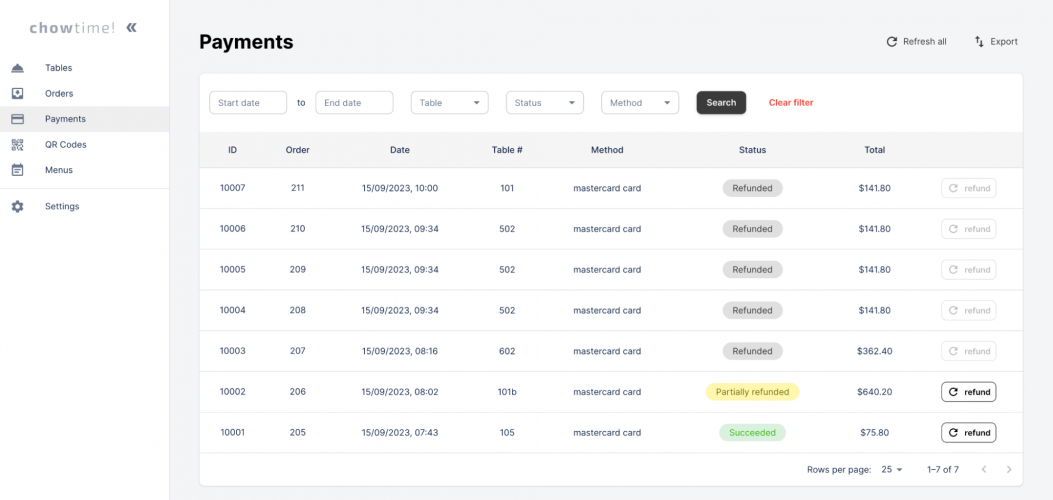Click the total $362.40
The image size is (1053, 500).
(x=874, y=351)
